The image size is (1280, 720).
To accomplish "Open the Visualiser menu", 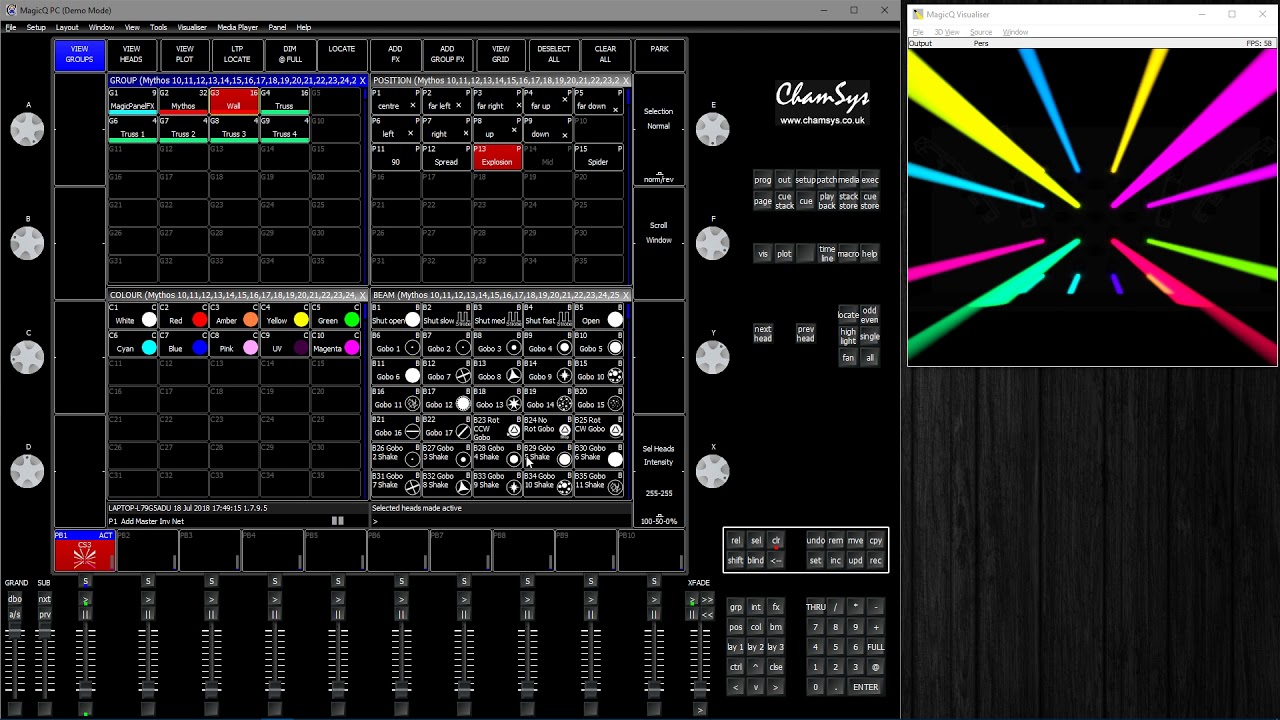I will pos(192,27).
